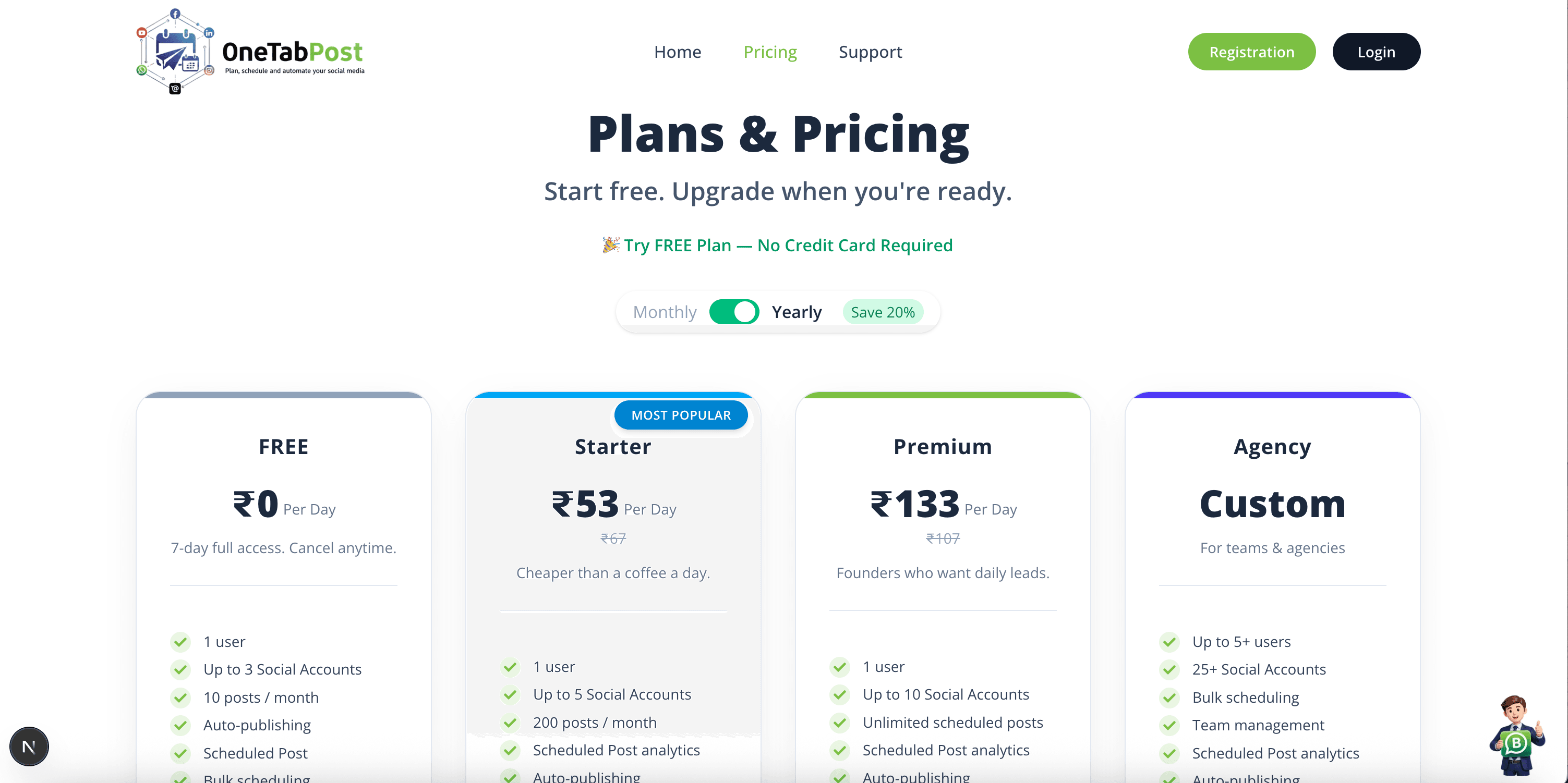Click the Registration button
This screenshot has width=1568, height=783.
coord(1251,52)
